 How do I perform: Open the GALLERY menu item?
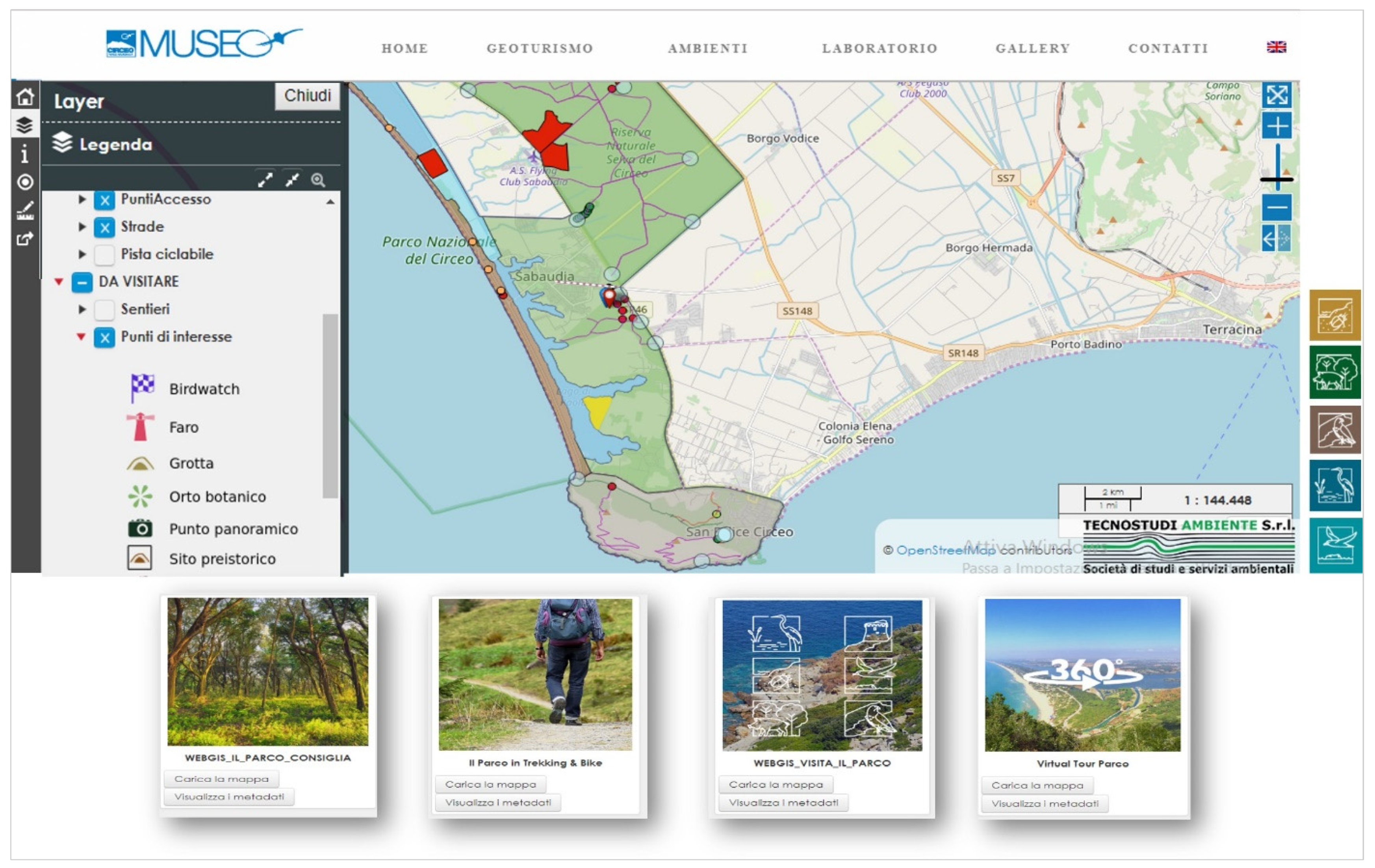click(x=1032, y=48)
